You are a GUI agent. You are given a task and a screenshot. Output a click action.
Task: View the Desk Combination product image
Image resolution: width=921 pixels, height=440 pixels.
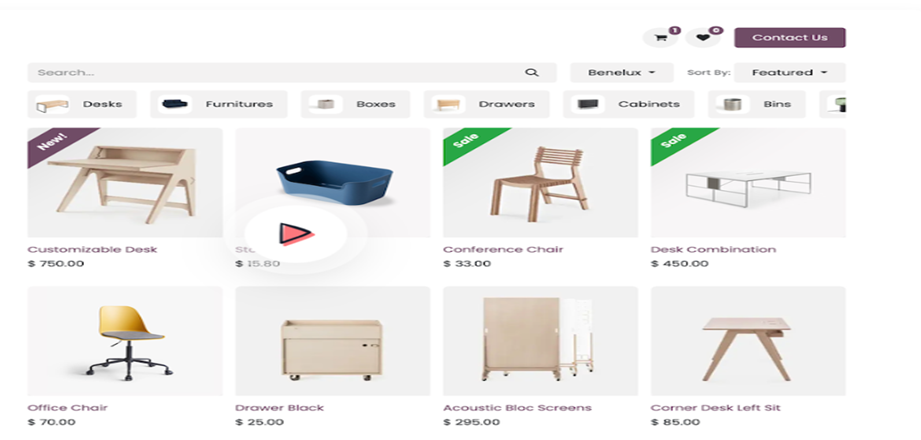(748, 183)
